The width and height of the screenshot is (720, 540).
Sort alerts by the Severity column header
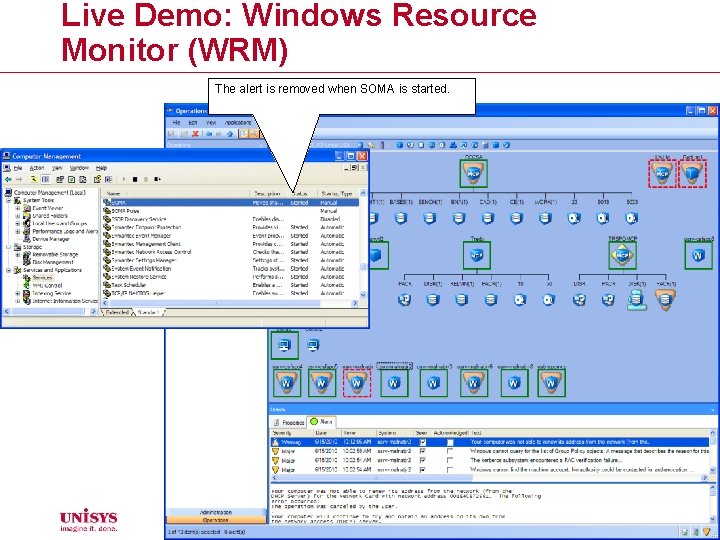tap(292, 433)
